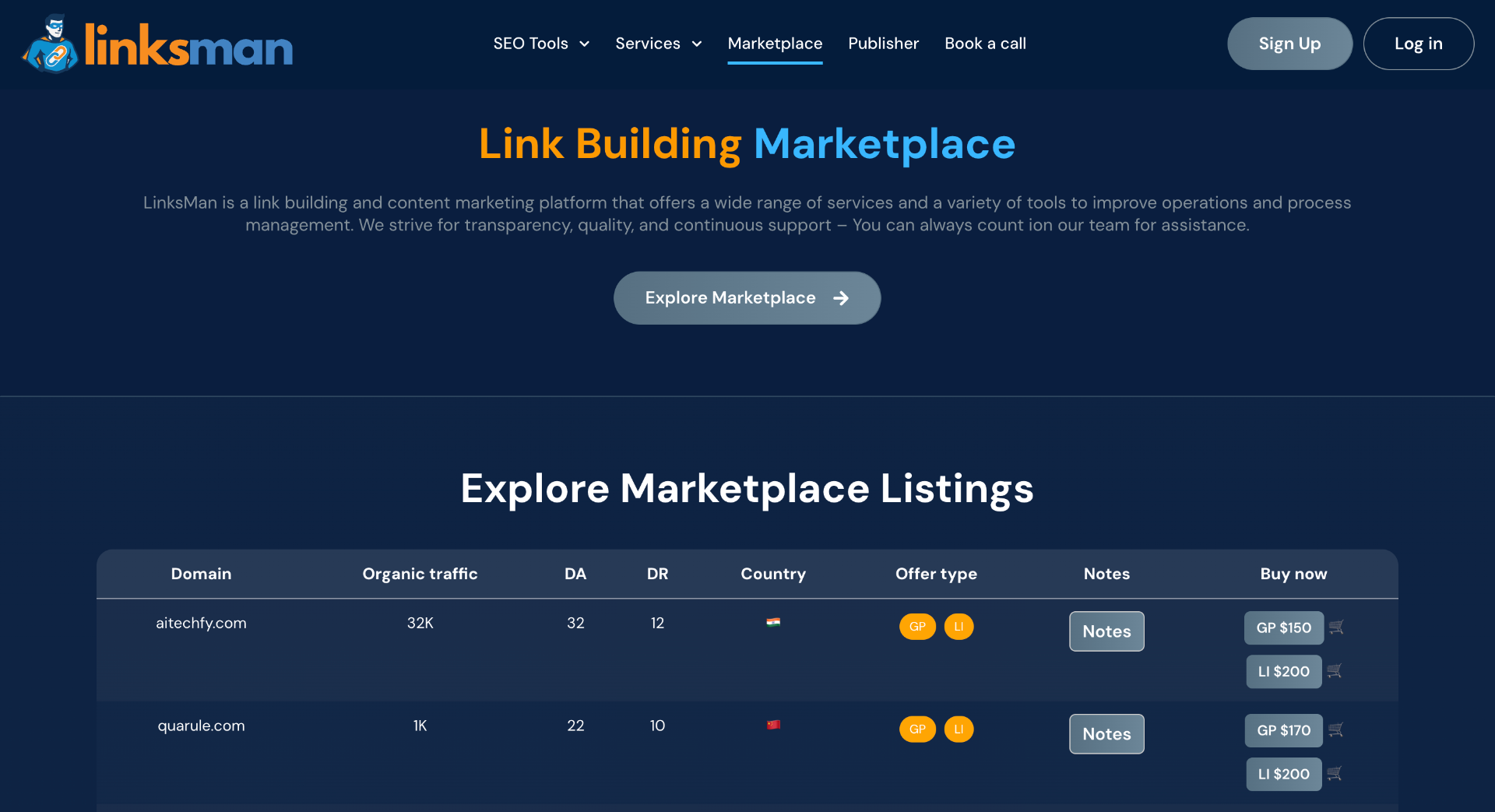Click the quarule.com domain cell
Screen dimensions: 1495x812
click(x=201, y=726)
